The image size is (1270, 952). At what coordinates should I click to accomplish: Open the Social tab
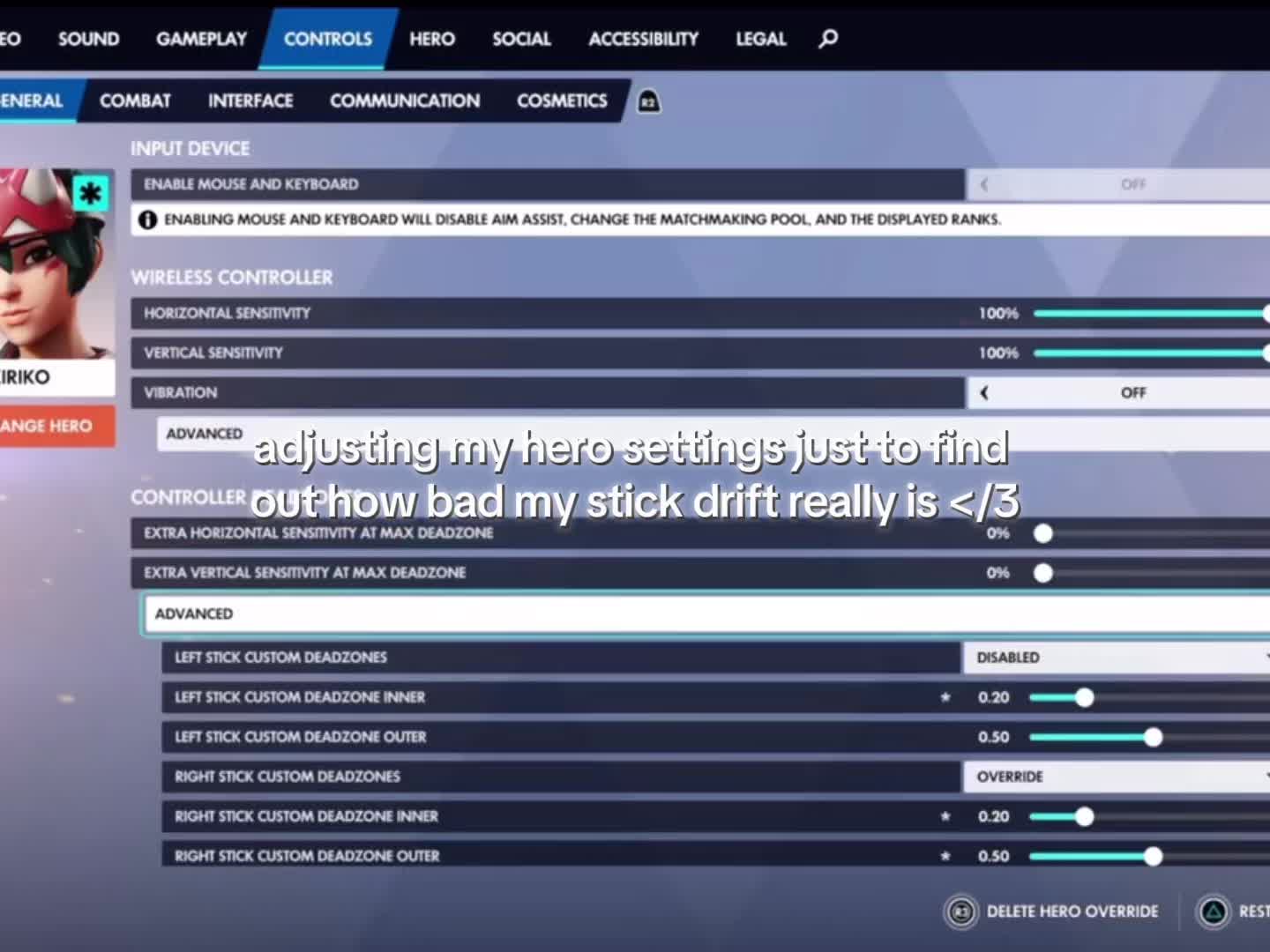521,39
